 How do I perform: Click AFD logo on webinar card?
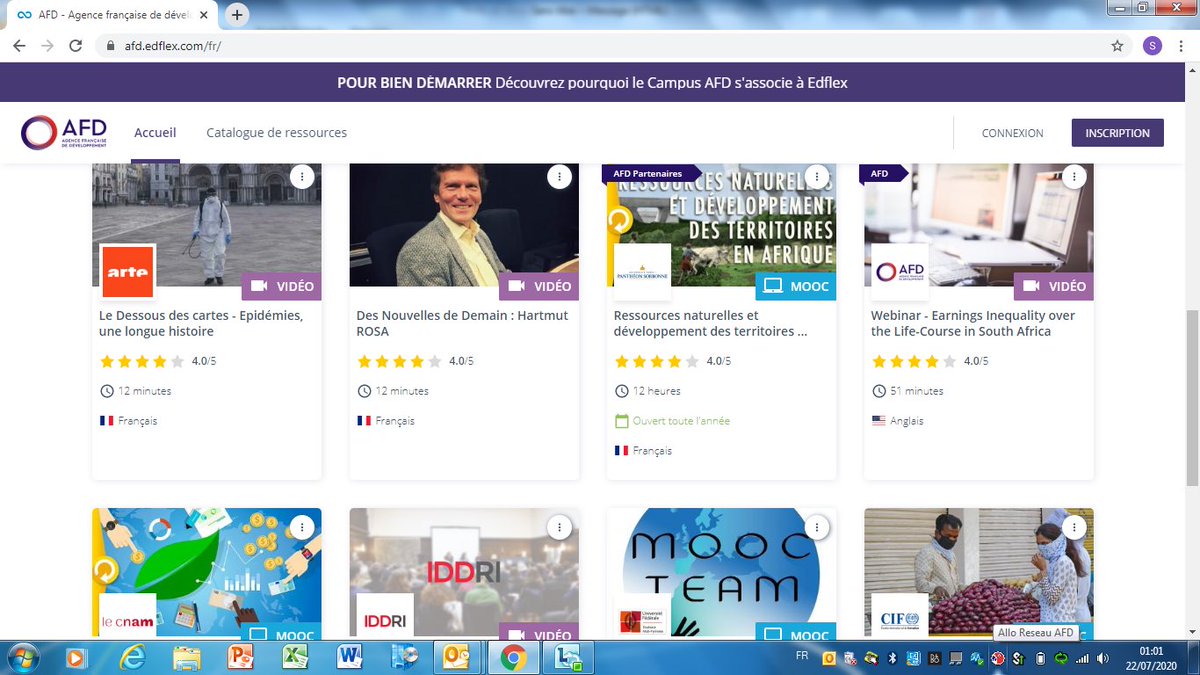(900, 272)
